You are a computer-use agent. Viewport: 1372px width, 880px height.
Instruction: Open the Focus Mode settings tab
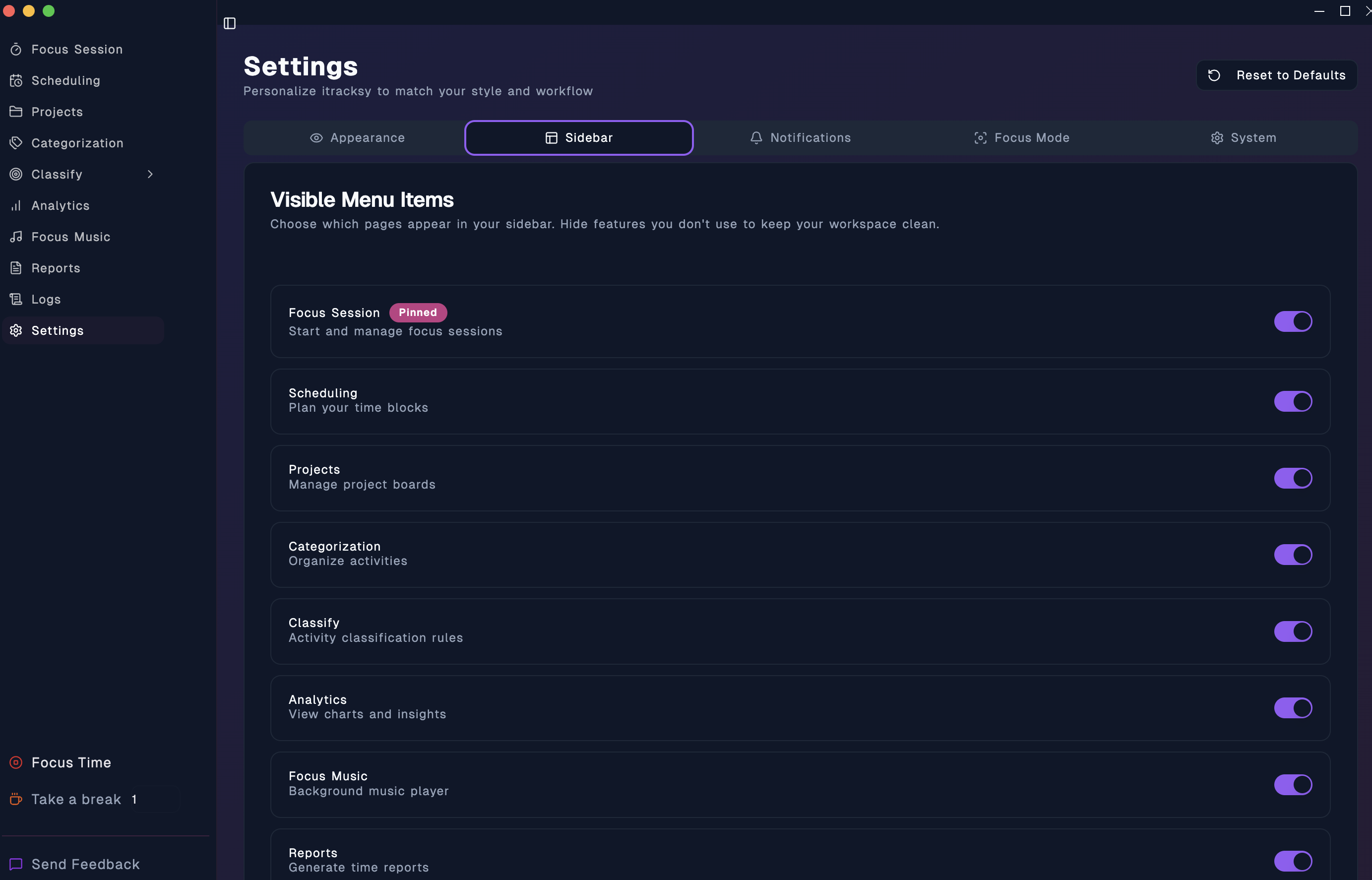1022,138
